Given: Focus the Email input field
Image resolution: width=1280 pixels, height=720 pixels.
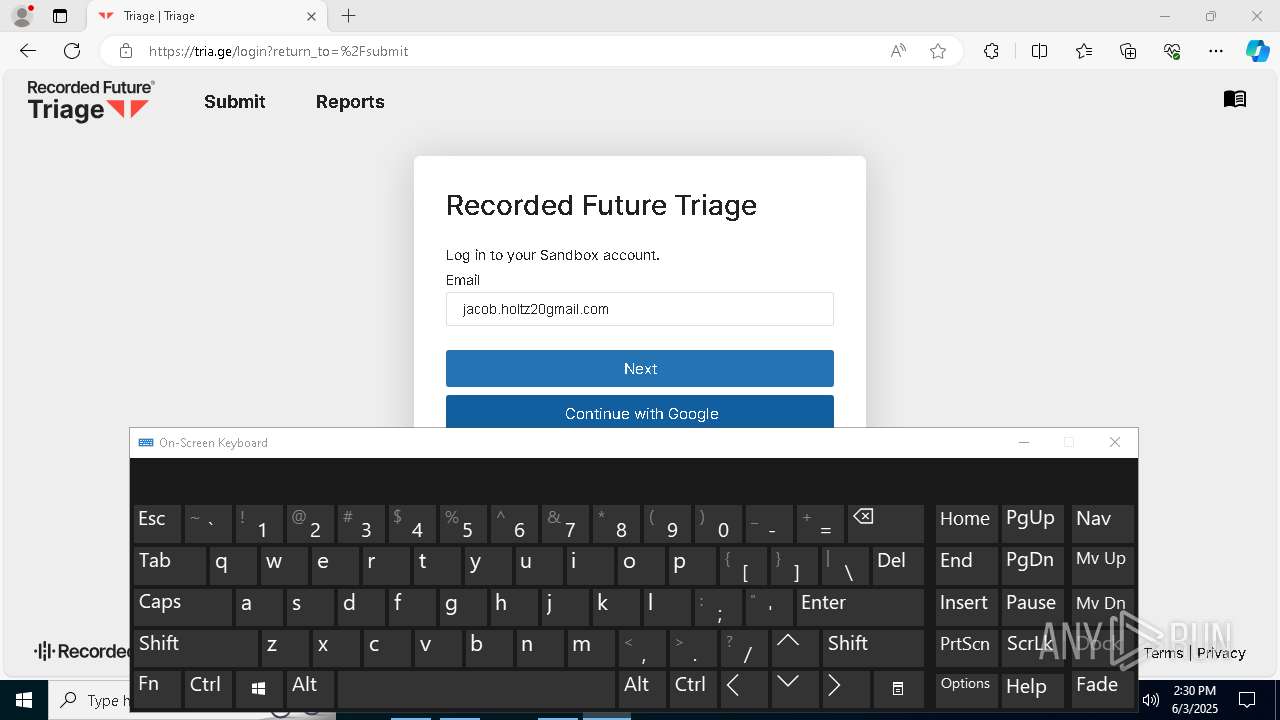Looking at the screenshot, I should point(640,309).
